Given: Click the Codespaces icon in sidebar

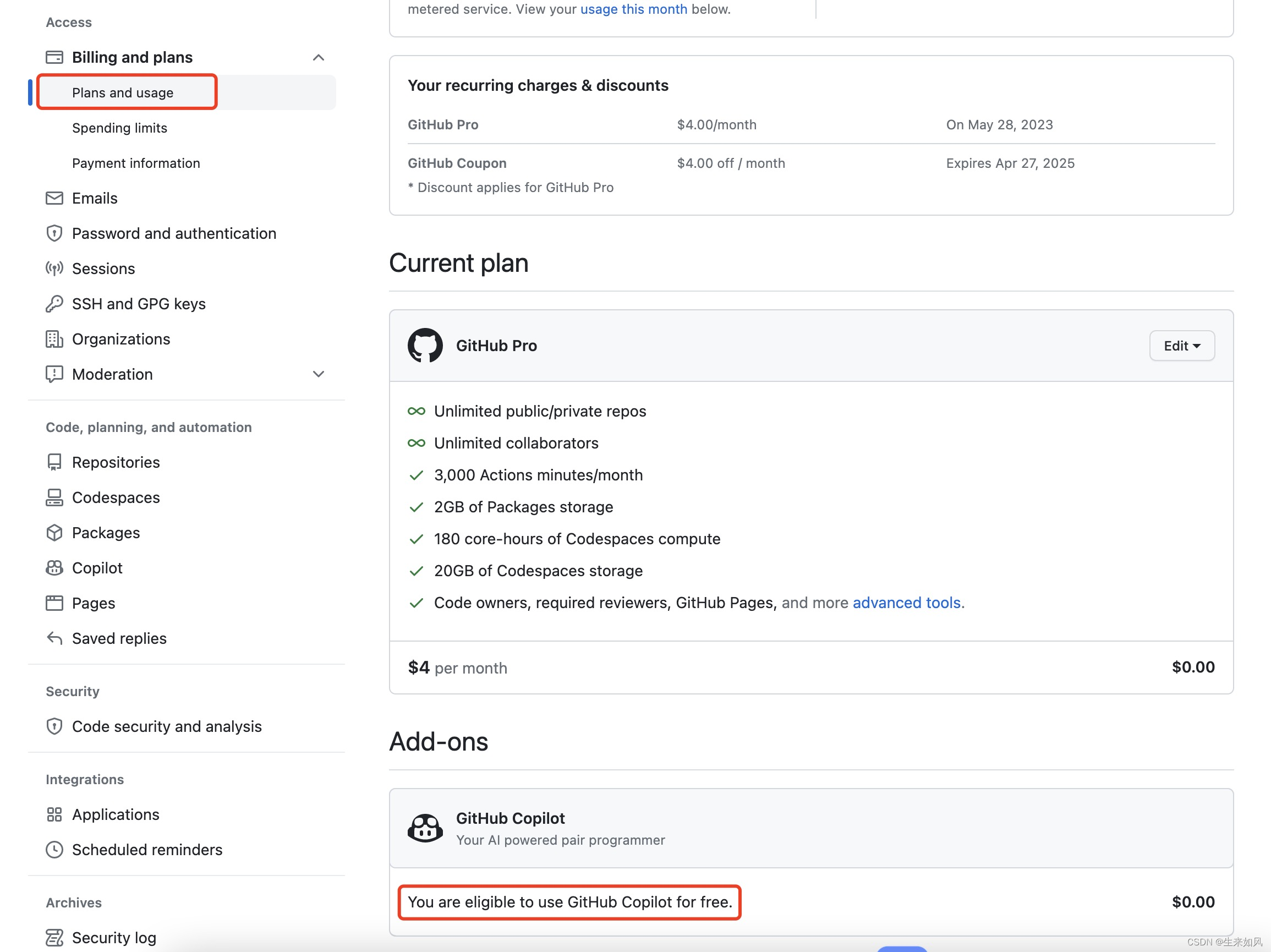Looking at the screenshot, I should (x=54, y=497).
